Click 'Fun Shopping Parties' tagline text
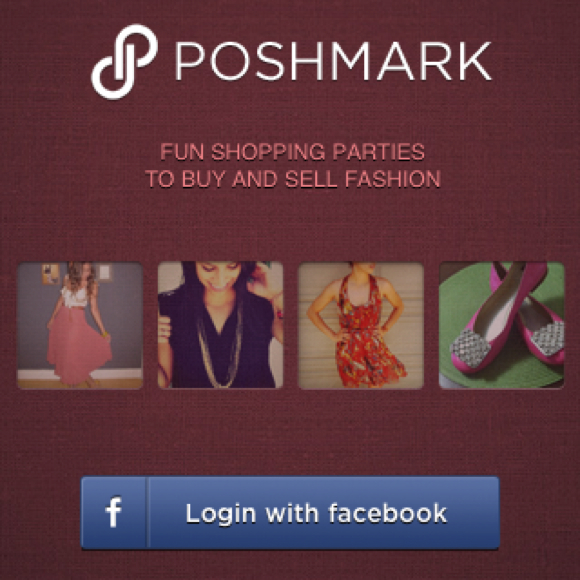This screenshot has height=580, width=580. tap(292, 152)
